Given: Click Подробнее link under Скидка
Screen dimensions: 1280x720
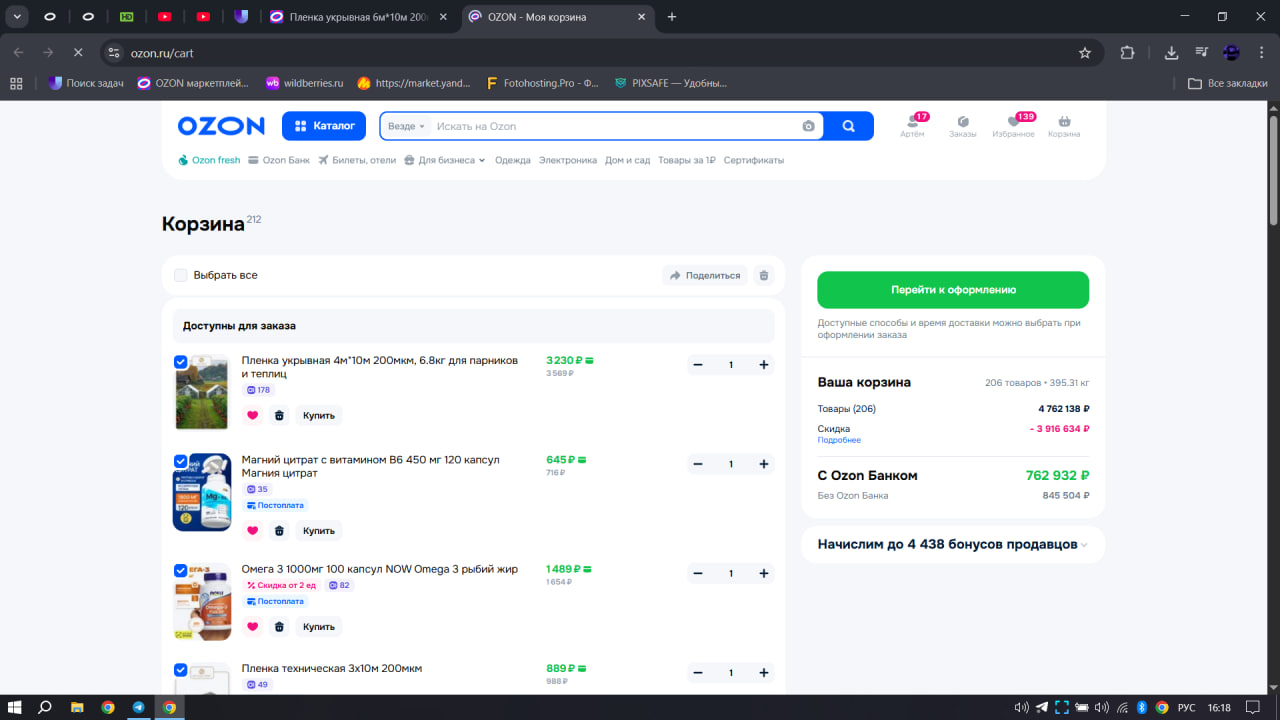Looking at the screenshot, I should point(838,440).
